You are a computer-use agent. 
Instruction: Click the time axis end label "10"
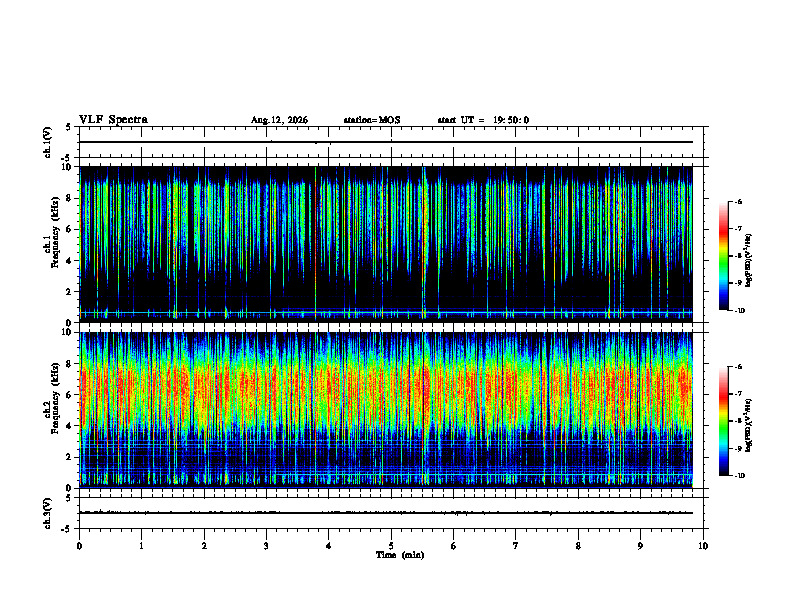[703, 545]
